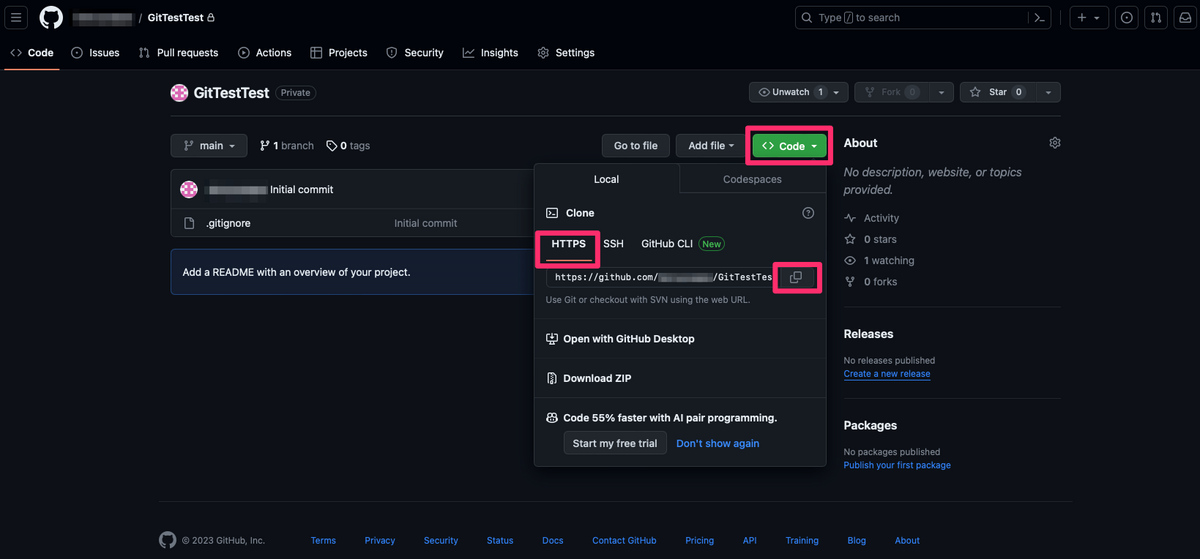Open the Star lists dropdown arrow
The height and width of the screenshot is (559, 1200).
1048,92
